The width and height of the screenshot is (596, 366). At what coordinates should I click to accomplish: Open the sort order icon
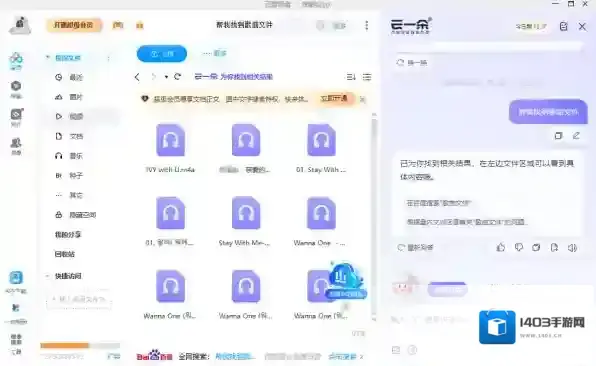[351, 77]
